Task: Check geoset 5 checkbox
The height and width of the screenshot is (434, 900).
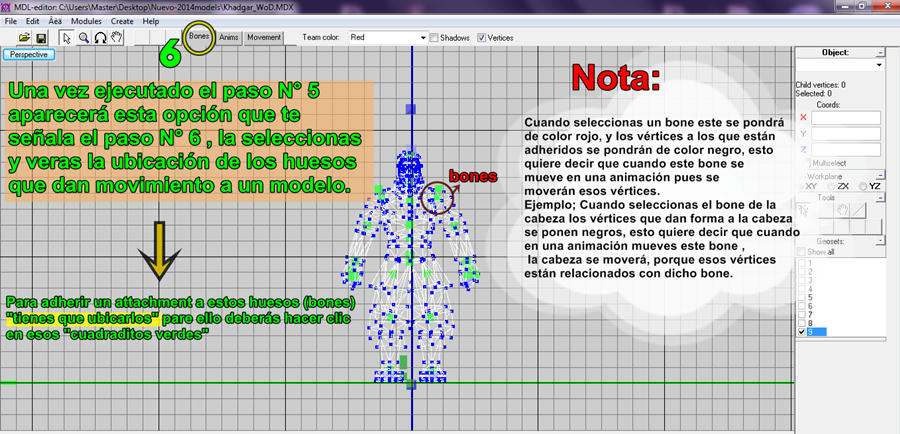Action: pos(802,297)
